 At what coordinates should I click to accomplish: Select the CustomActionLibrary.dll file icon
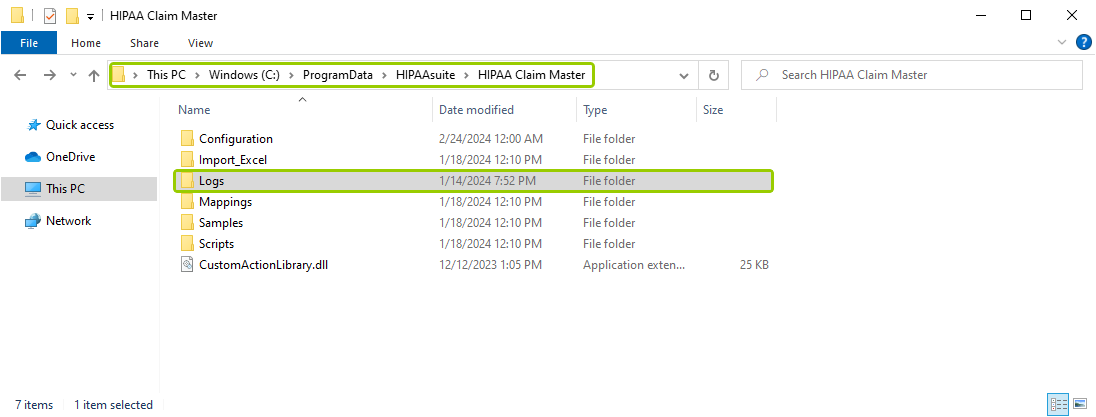tap(187, 265)
